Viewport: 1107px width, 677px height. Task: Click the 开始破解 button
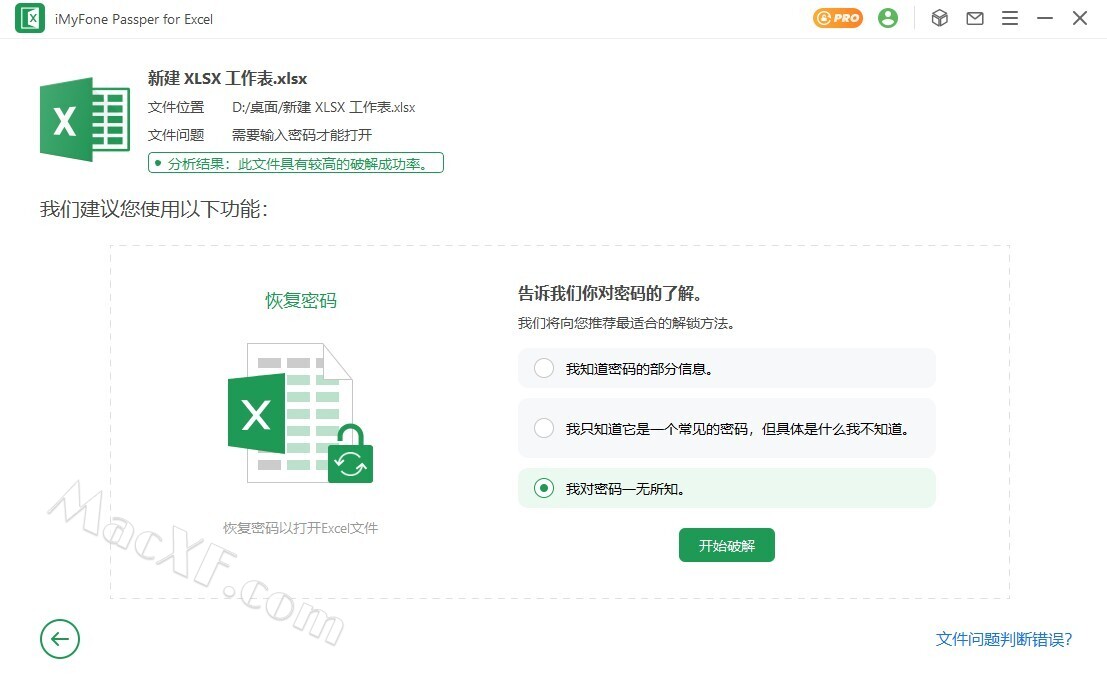click(726, 545)
